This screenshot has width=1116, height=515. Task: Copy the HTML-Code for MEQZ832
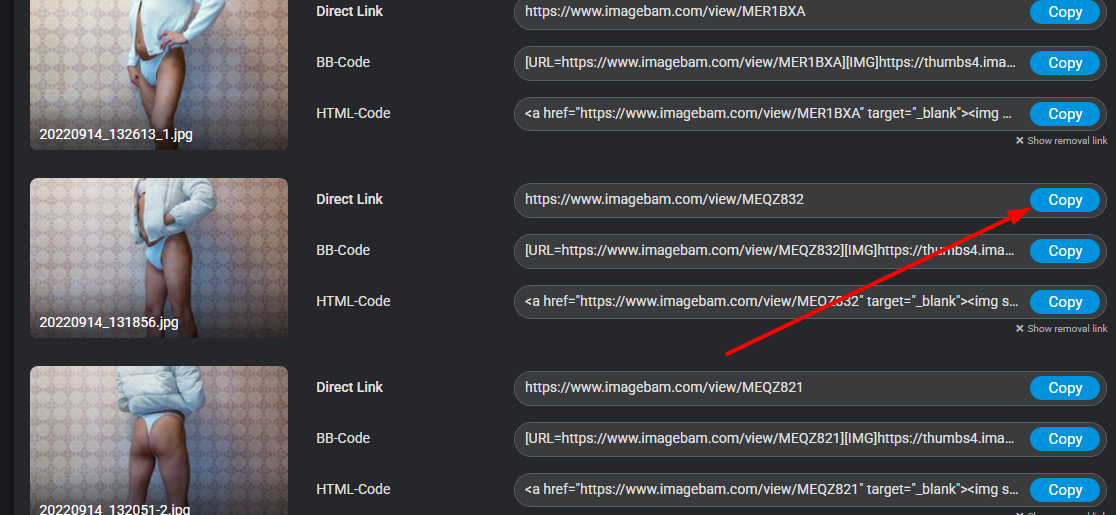point(1065,302)
